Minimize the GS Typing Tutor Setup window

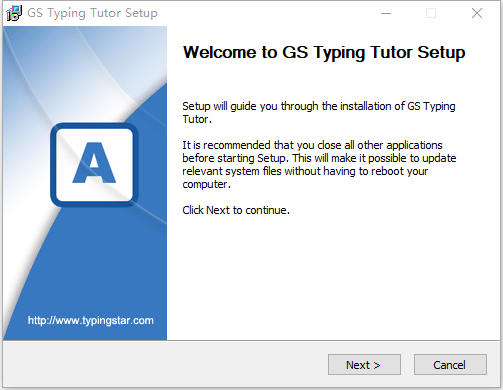[386, 13]
